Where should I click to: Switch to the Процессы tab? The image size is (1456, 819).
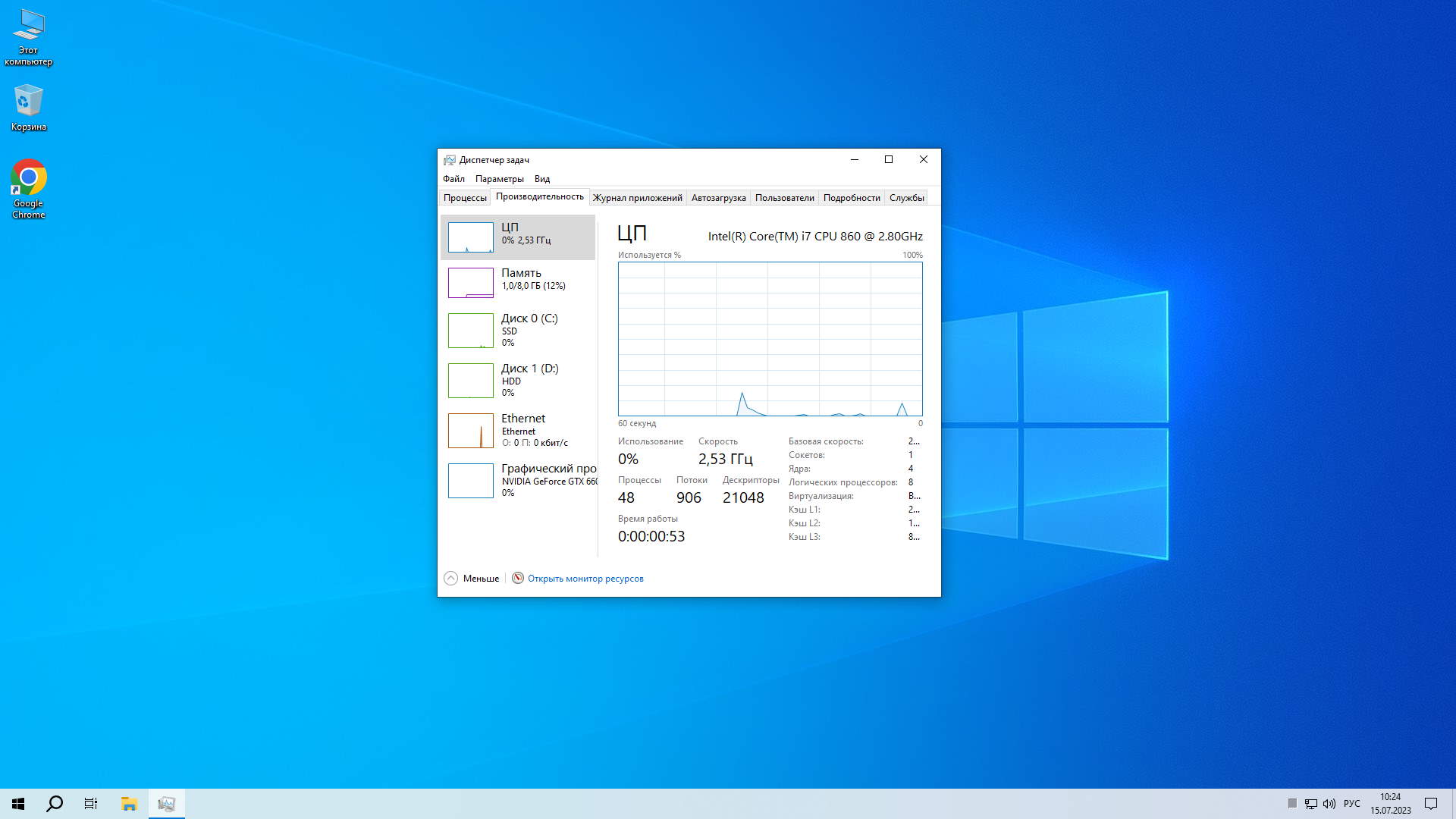coord(465,198)
